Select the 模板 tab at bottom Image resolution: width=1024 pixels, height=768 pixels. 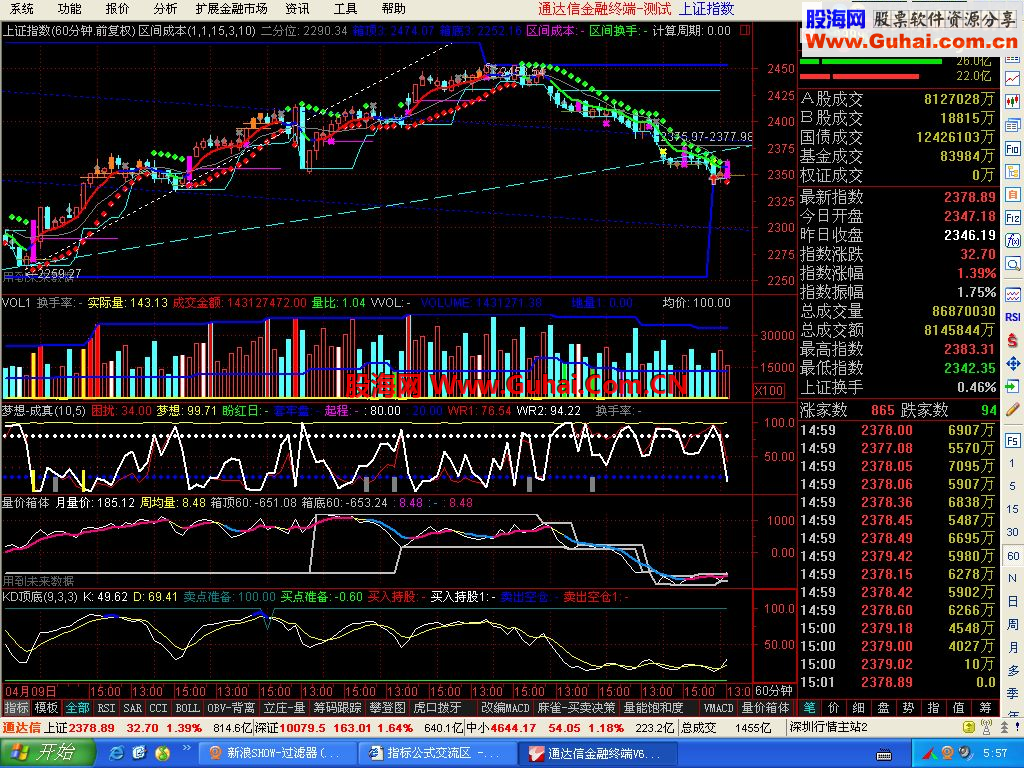[x=46, y=708]
